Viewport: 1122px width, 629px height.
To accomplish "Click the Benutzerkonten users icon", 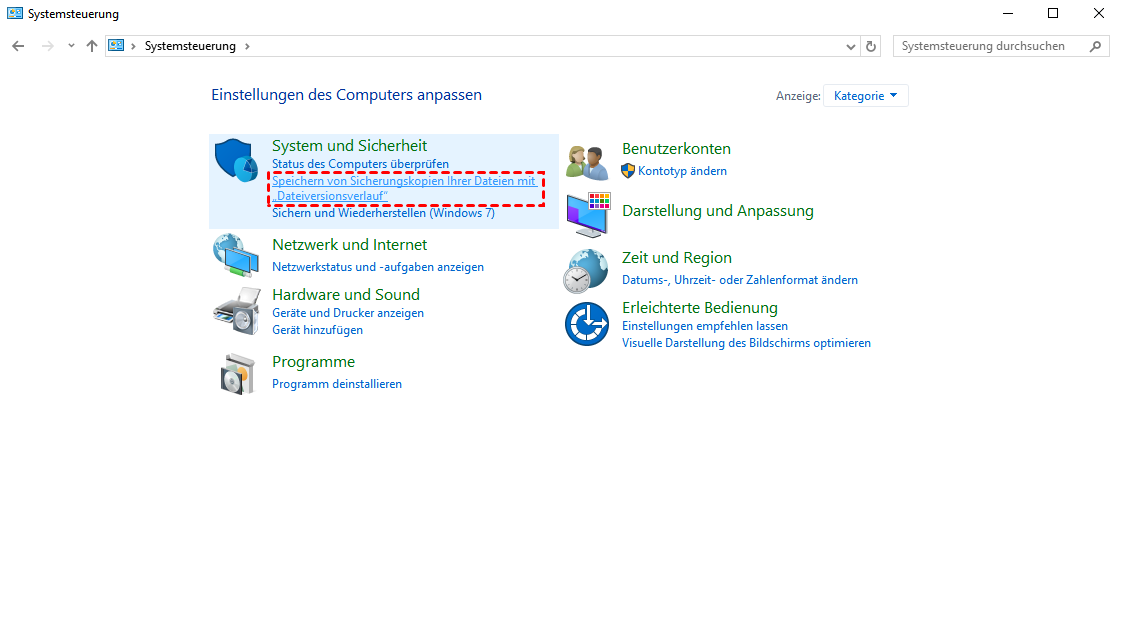I will pyautogui.click(x=587, y=160).
